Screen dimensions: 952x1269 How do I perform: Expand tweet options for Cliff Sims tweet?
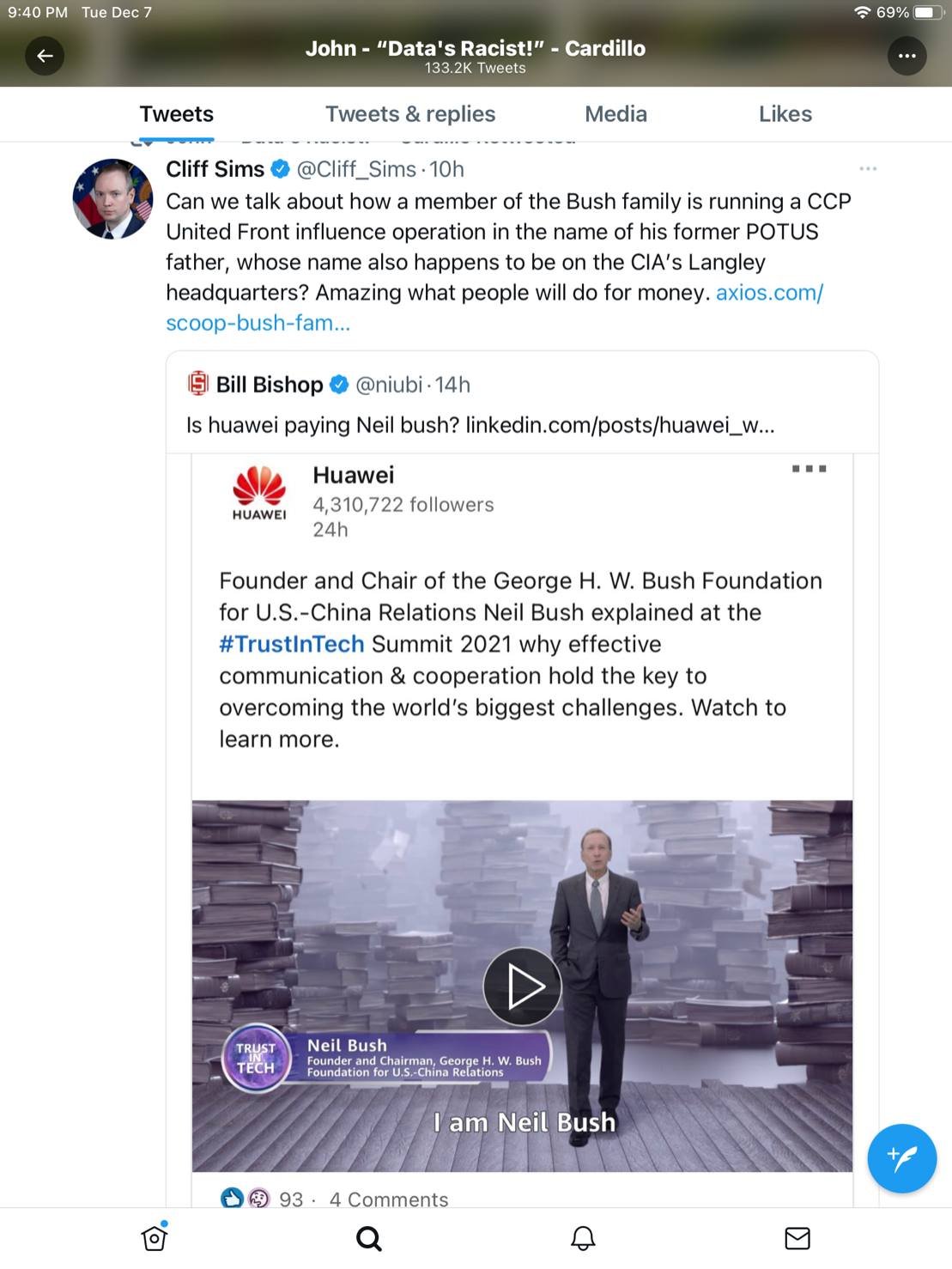[x=868, y=169]
